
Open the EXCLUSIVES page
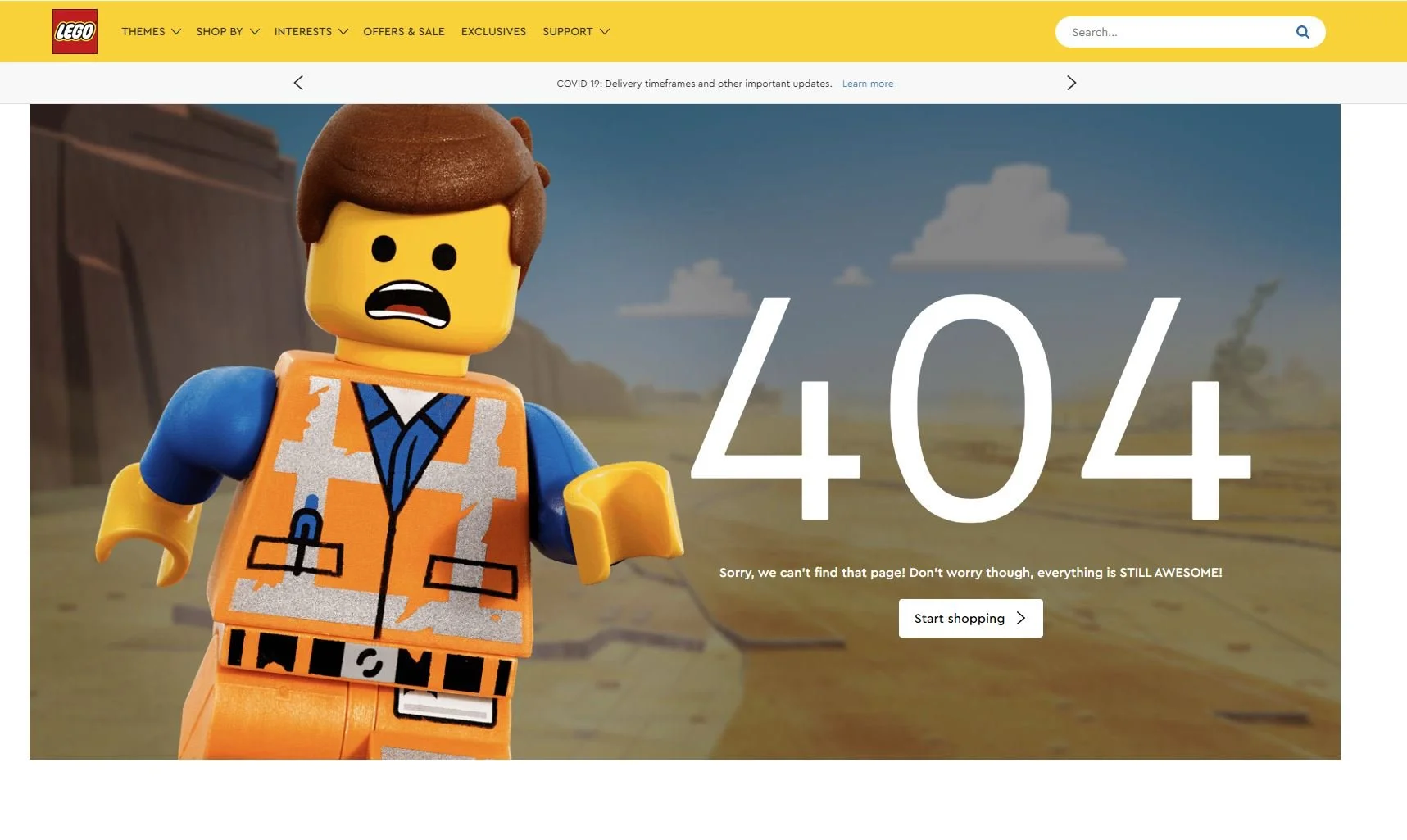pos(493,32)
